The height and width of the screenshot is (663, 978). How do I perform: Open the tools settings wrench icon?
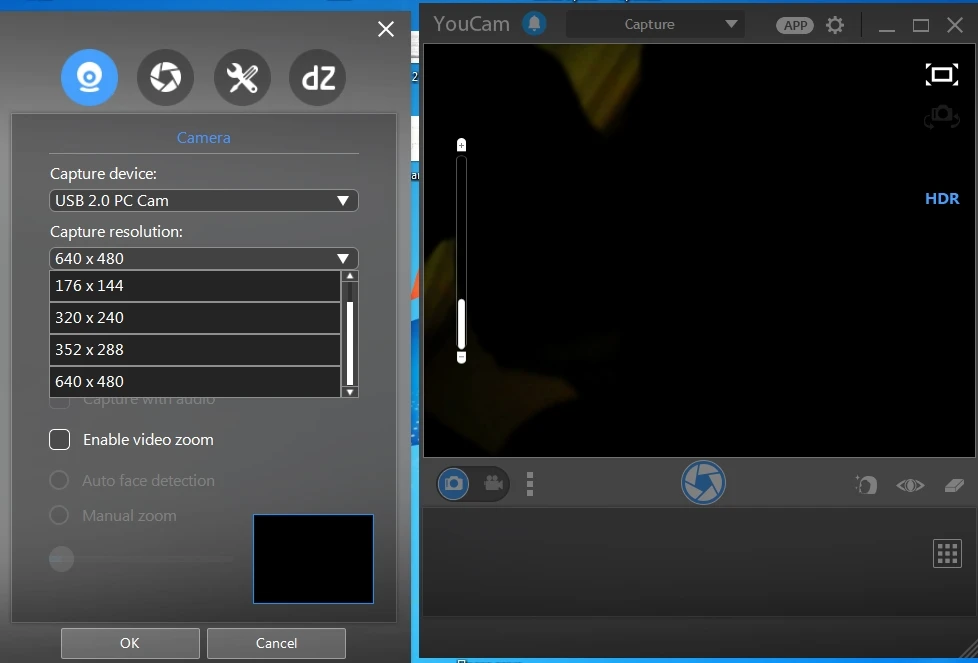(x=242, y=77)
